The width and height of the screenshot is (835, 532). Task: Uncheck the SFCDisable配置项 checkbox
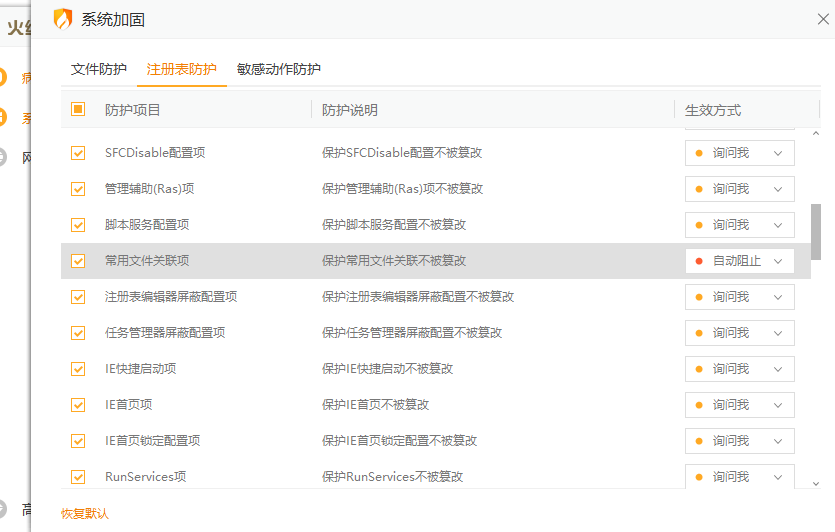point(78,153)
